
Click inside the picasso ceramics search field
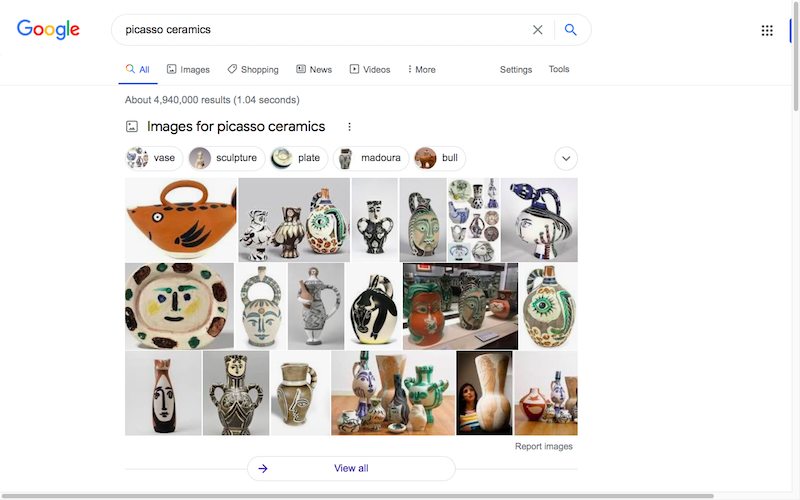(x=321, y=30)
